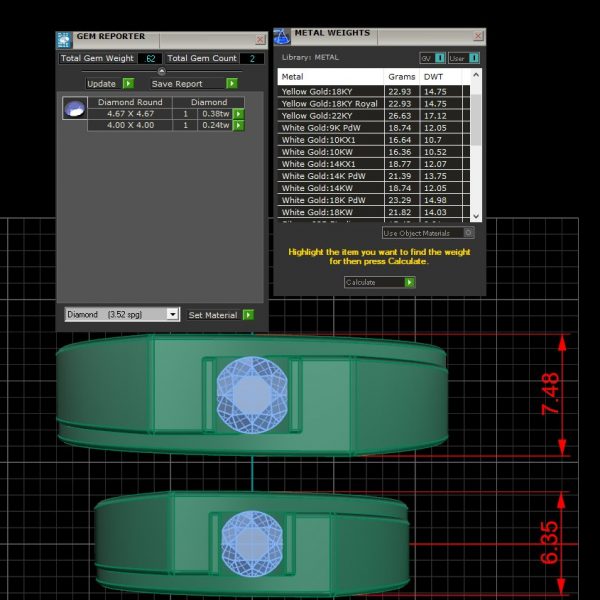Select White Gold:10KW row
The height and width of the screenshot is (600, 600).
tap(373, 152)
